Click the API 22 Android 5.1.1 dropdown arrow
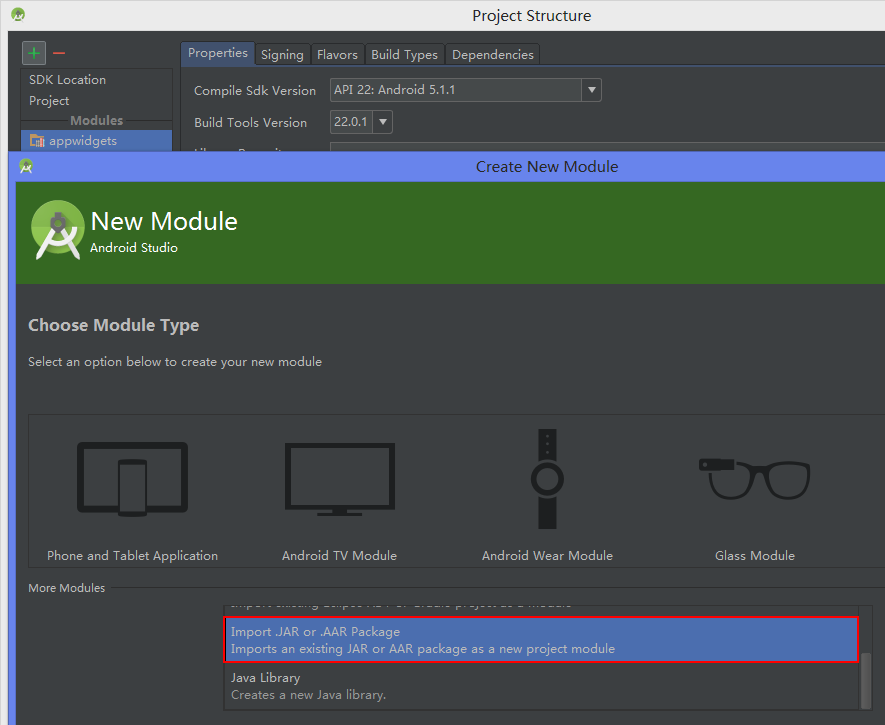The height and width of the screenshot is (725, 885). [591, 90]
